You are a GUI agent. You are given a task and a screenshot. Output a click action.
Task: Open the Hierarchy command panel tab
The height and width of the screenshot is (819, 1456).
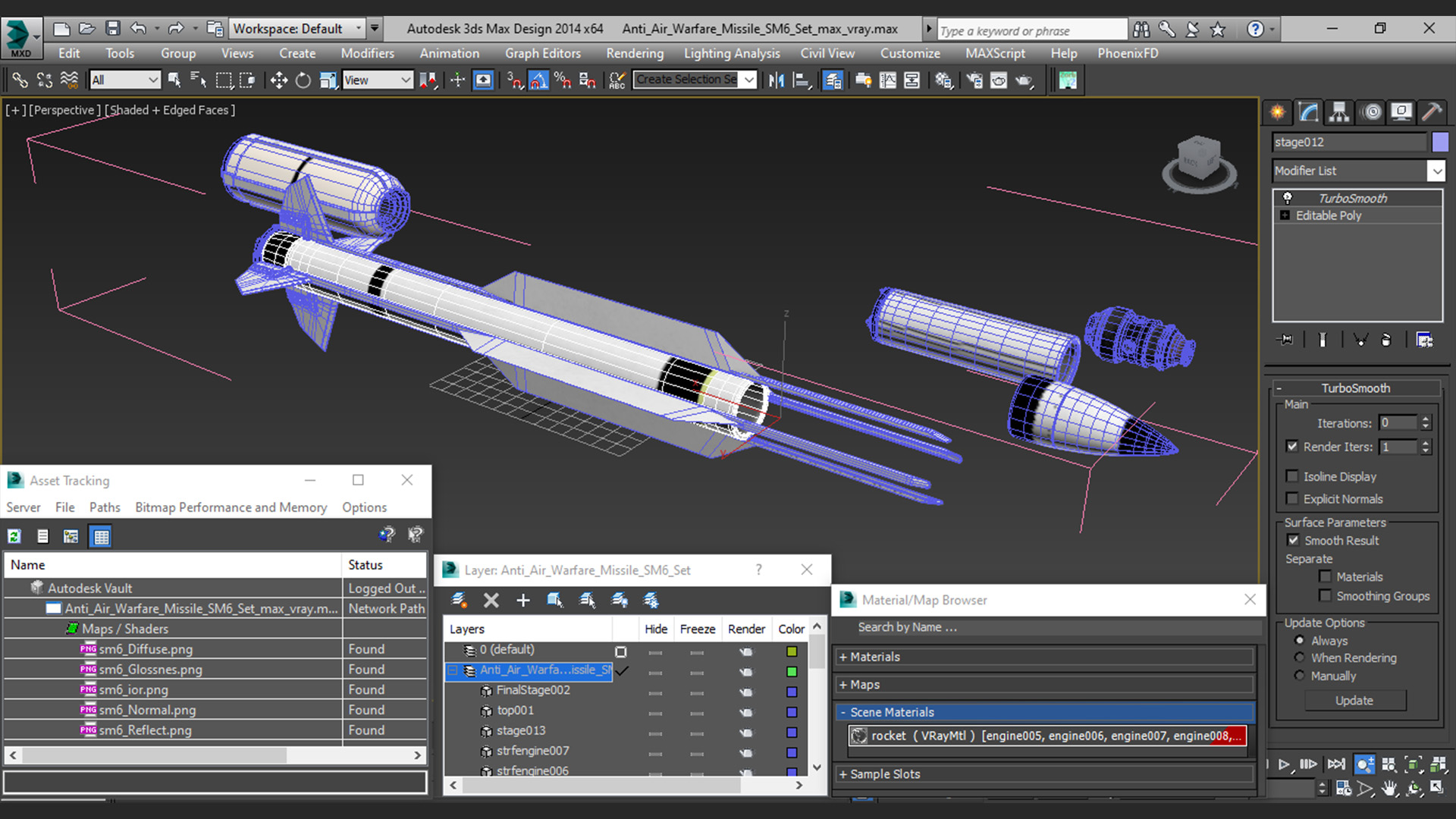[x=1339, y=112]
